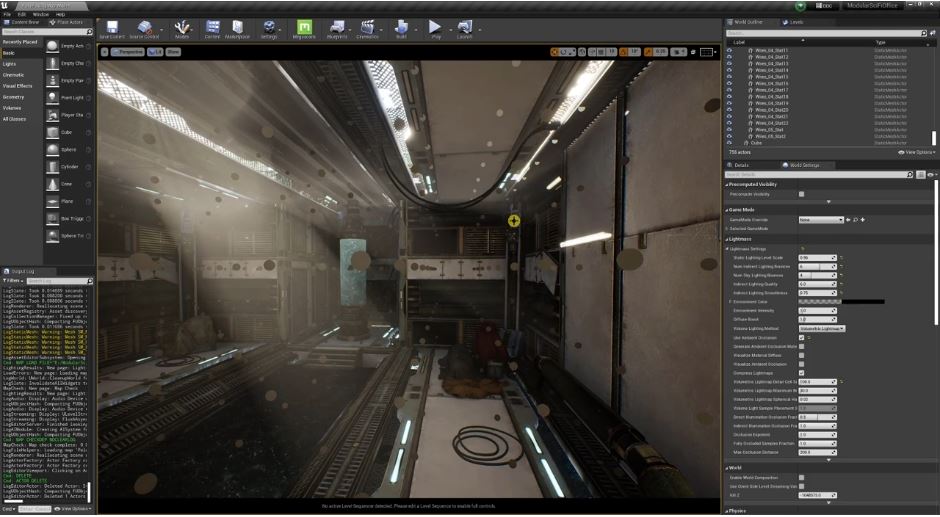Click the Cinematics toolbar icon

click(367, 28)
